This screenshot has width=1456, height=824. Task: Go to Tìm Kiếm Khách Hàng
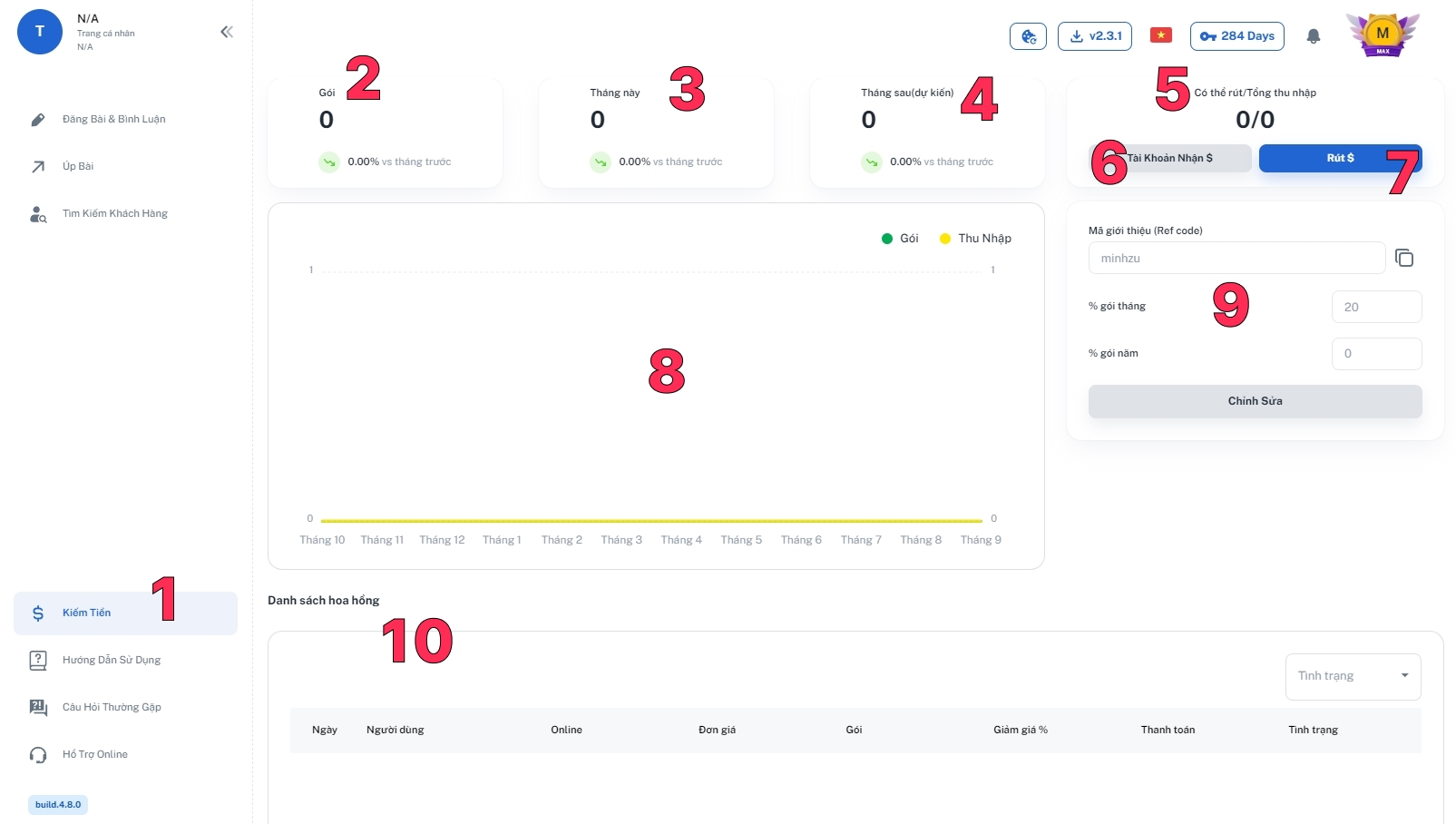(114, 213)
